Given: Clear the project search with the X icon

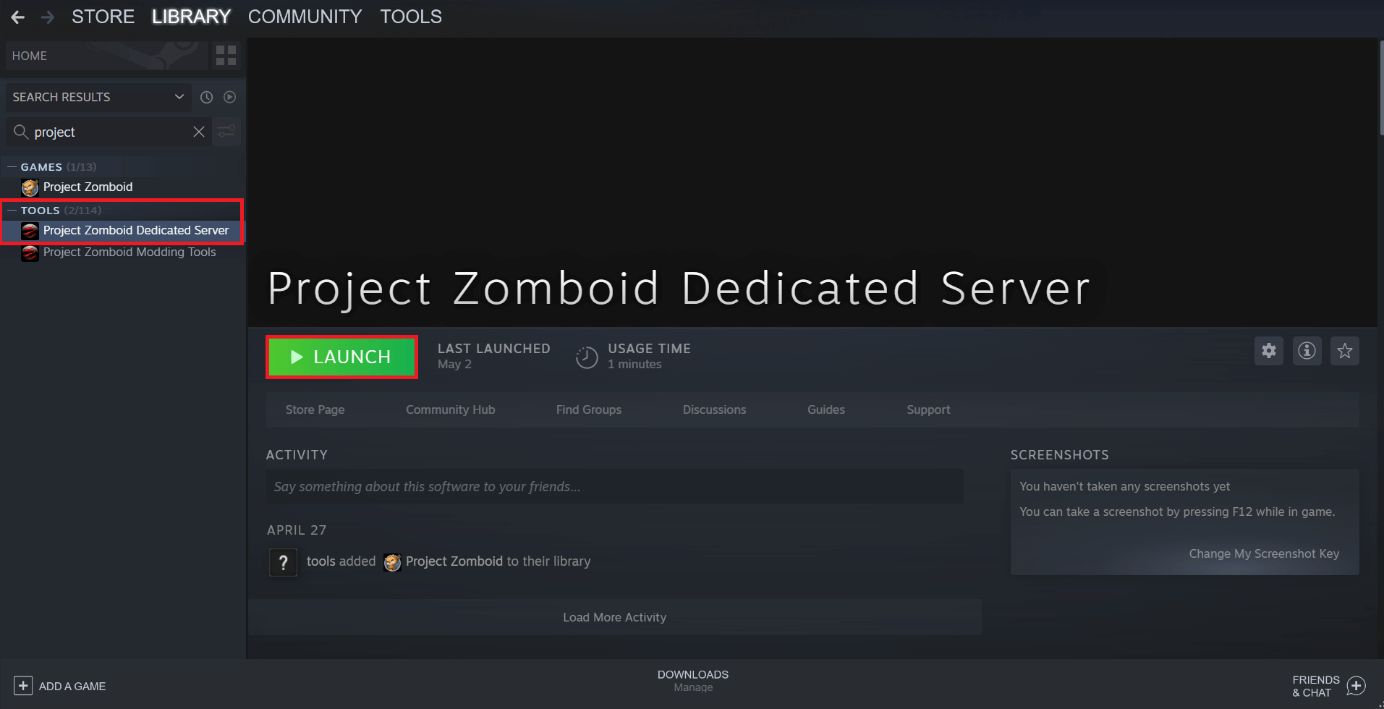Looking at the screenshot, I should tap(198, 131).
